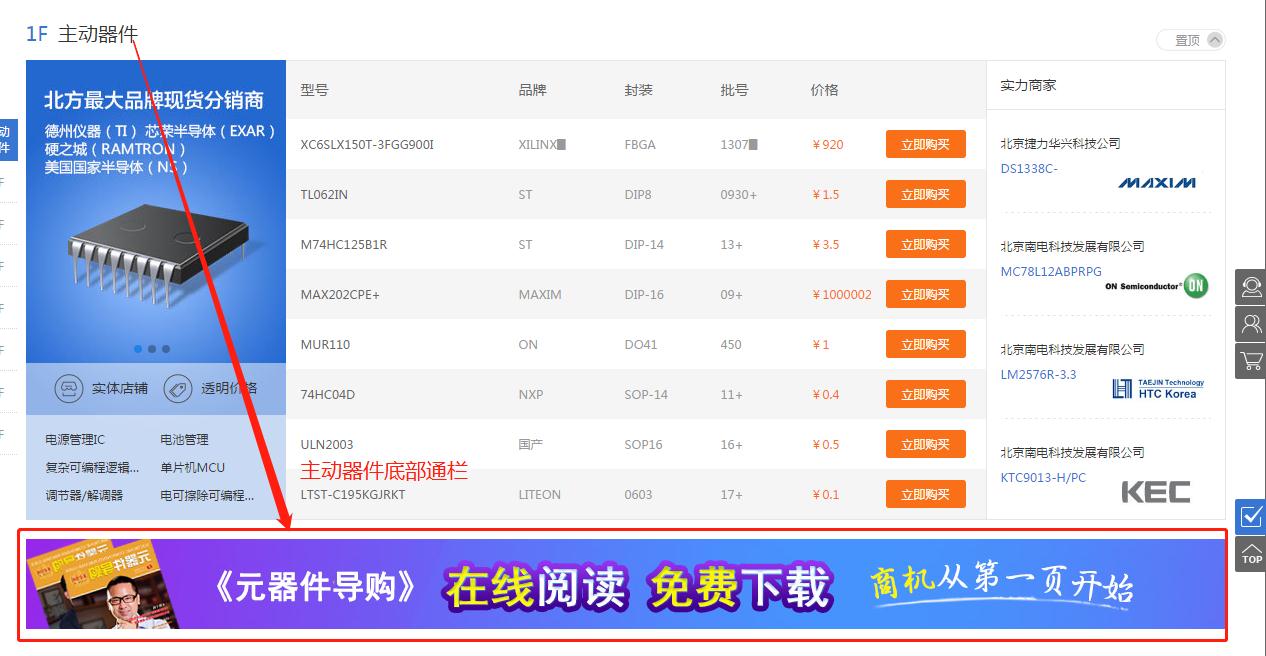Image resolution: width=1266 pixels, height=656 pixels.
Task: Select model ULN2003
Action: tap(327, 444)
